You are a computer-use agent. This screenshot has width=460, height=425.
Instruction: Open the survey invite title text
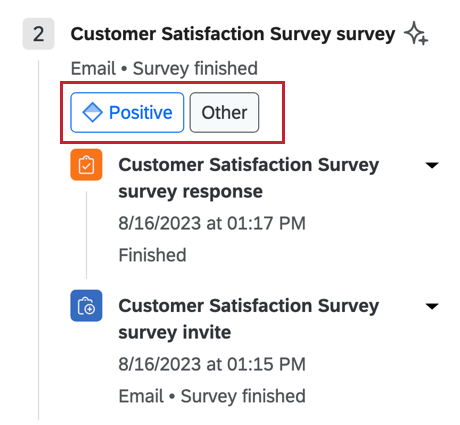(249, 319)
